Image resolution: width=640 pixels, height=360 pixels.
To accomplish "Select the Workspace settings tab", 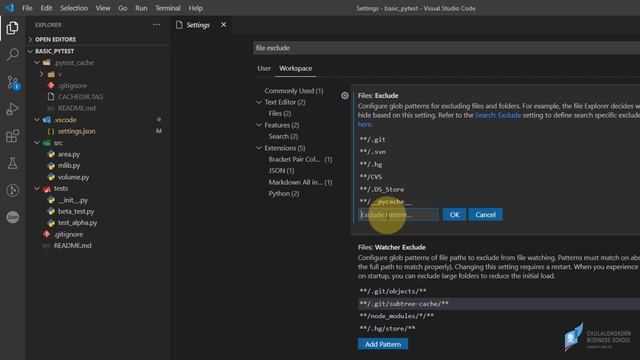I will coord(296,69).
